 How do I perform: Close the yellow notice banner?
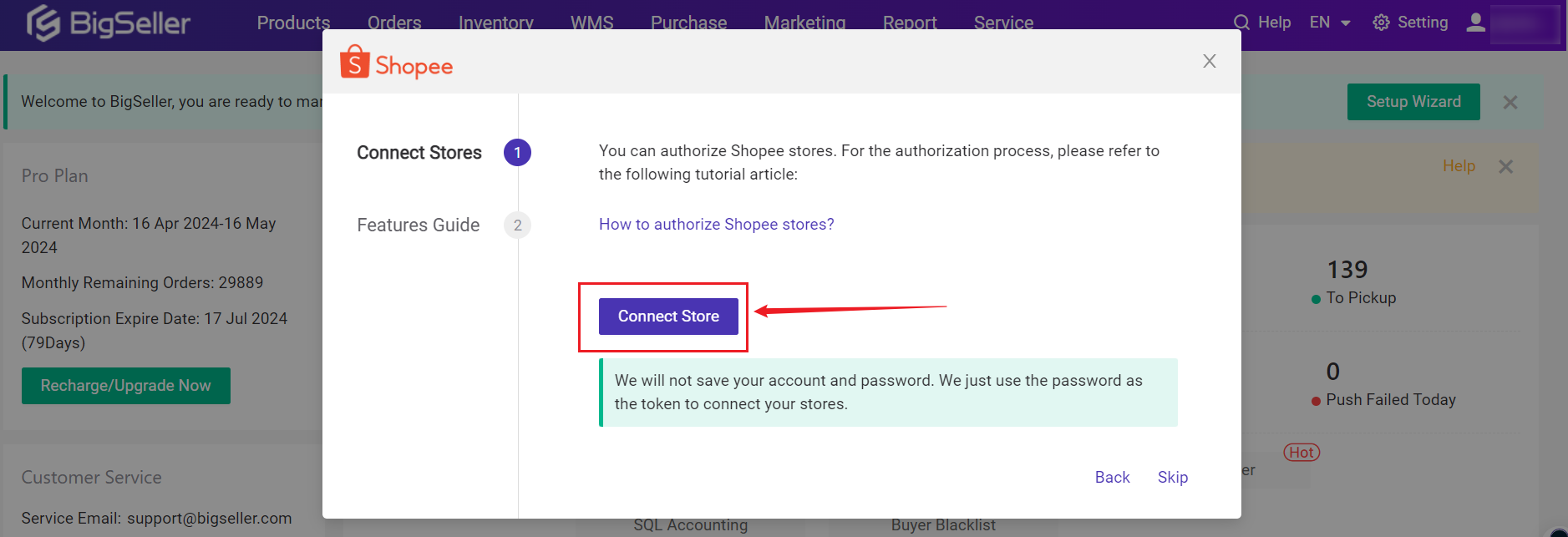(1505, 166)
